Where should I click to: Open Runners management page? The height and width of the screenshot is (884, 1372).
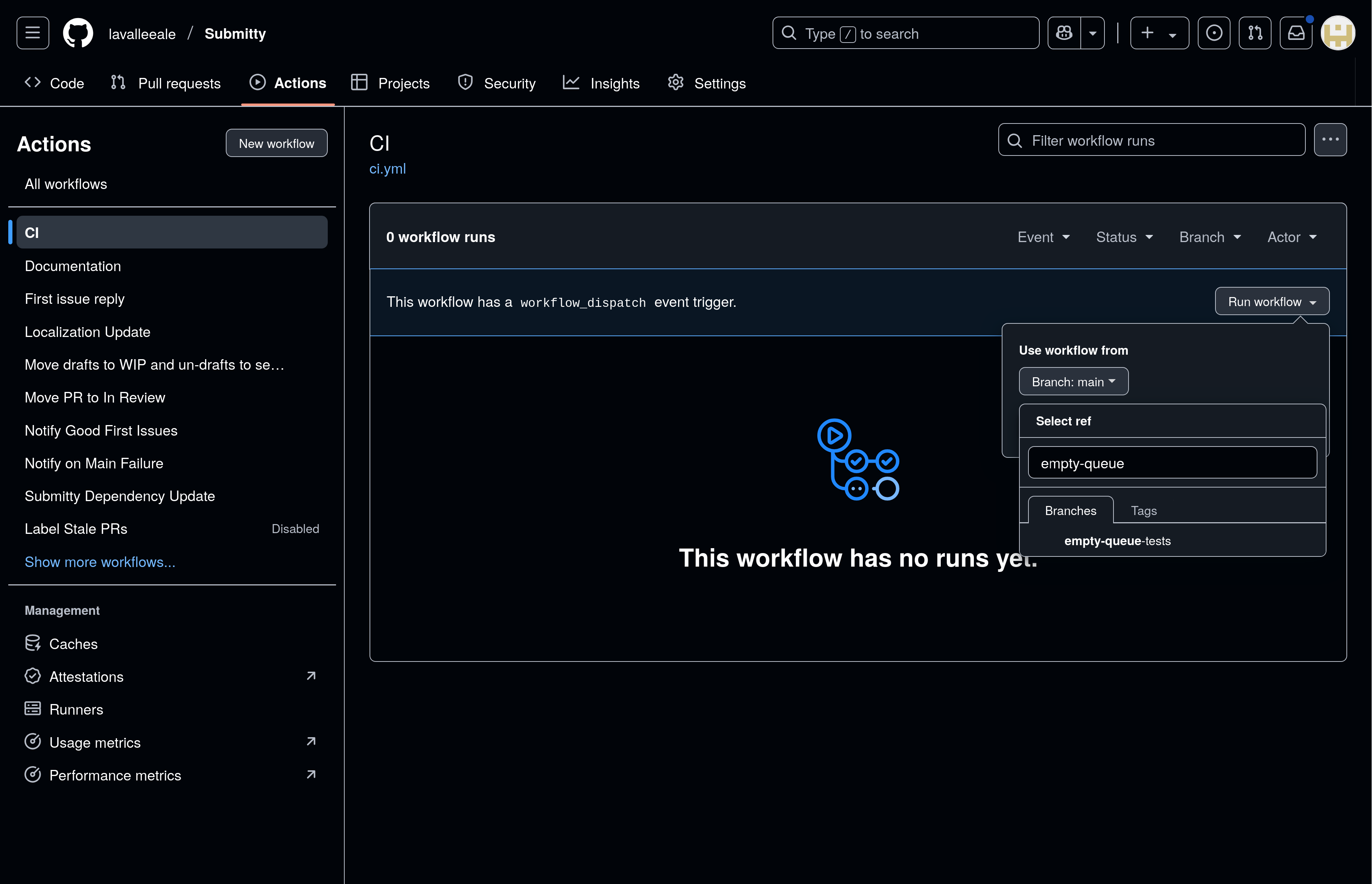172,709
